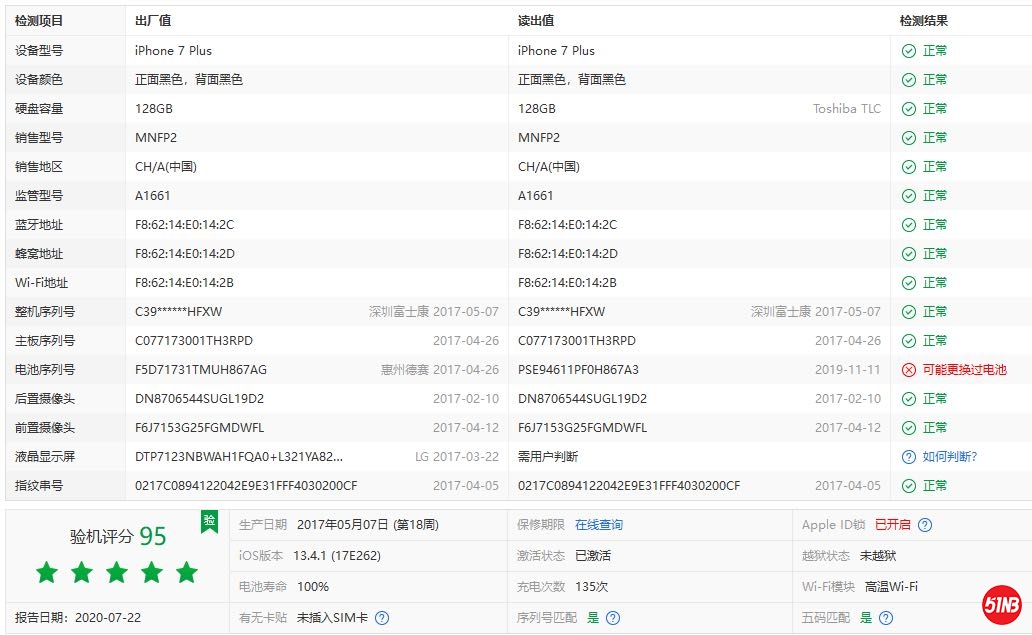Click the green 验 ribbon badge
This screenshot has width=1032, height=635.
tap(209, 521)
